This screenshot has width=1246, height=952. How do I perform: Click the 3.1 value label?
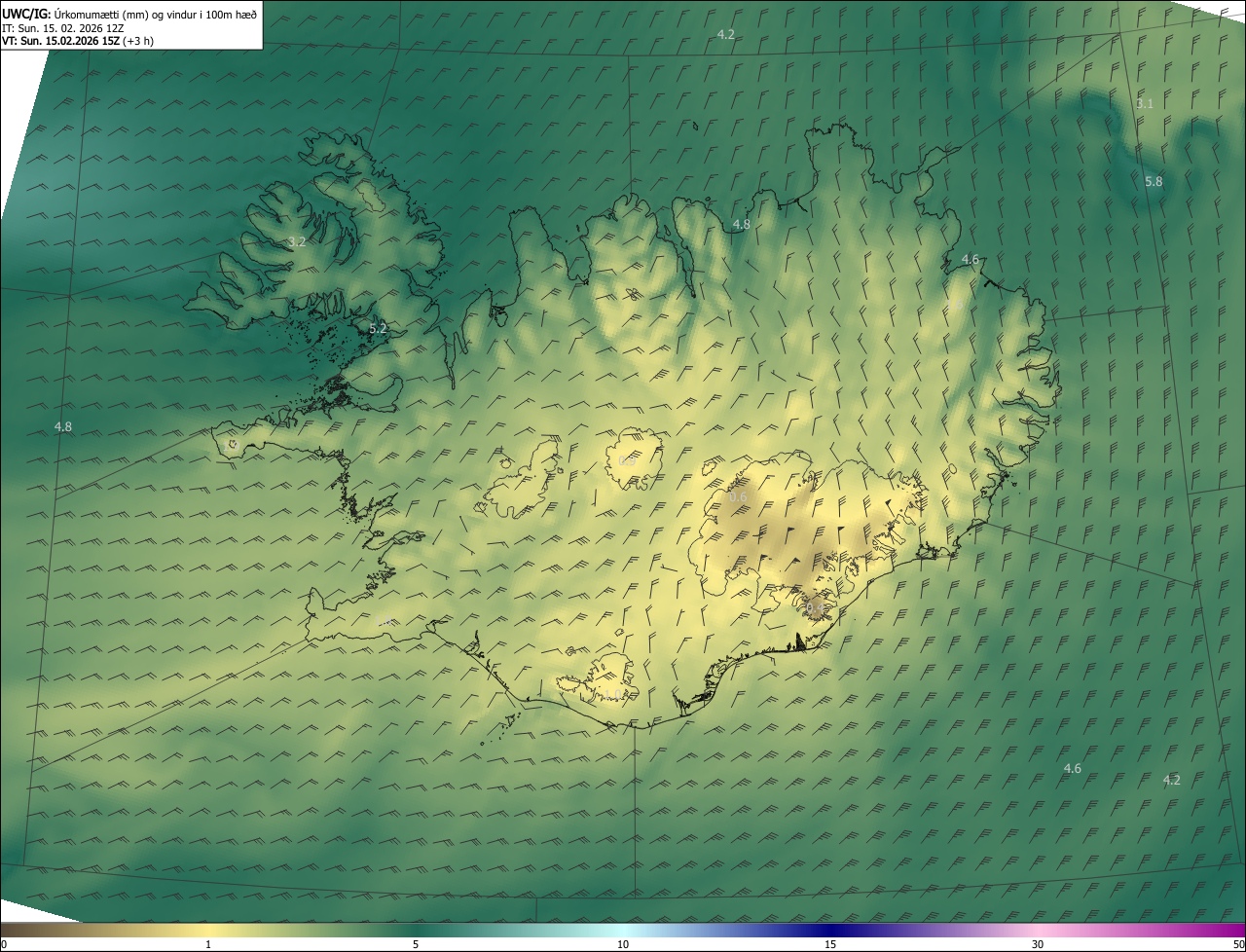pos(1145,103)
